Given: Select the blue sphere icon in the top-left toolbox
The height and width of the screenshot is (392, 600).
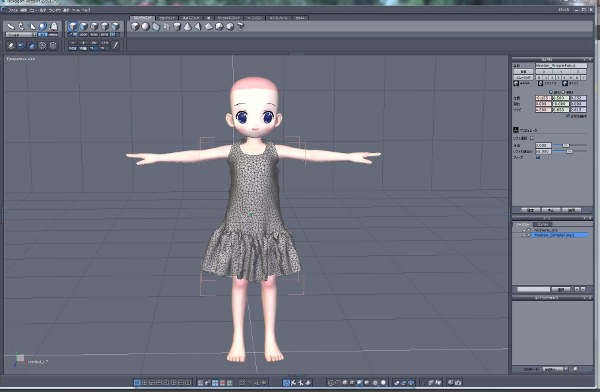Looking at the screenshot, I should [x=43, y=26].
